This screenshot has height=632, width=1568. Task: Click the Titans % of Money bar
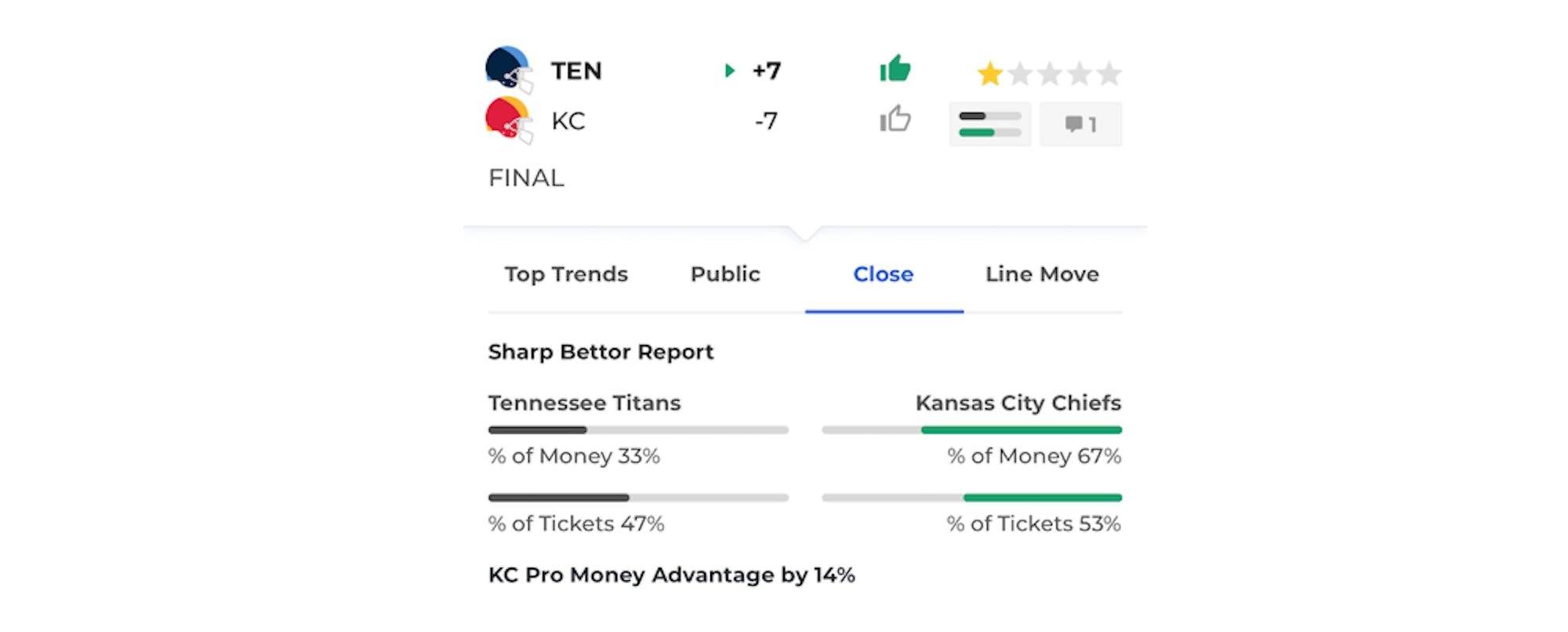(638, 430)
